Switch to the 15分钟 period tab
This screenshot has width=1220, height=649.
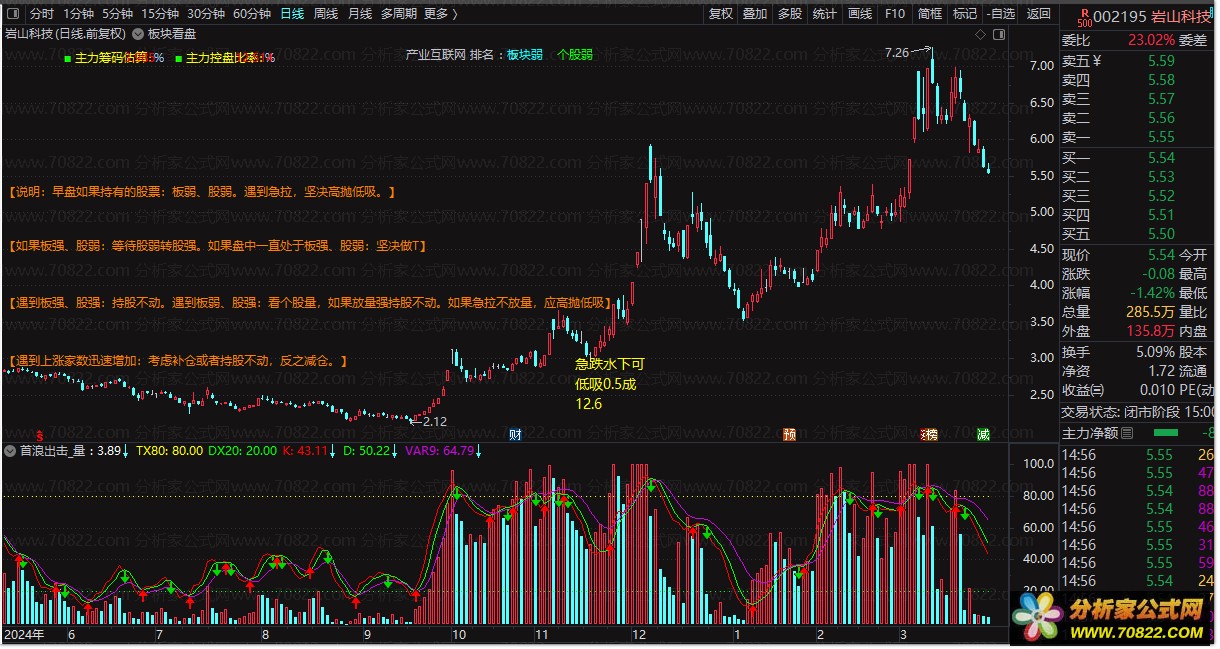pos(160,14)
